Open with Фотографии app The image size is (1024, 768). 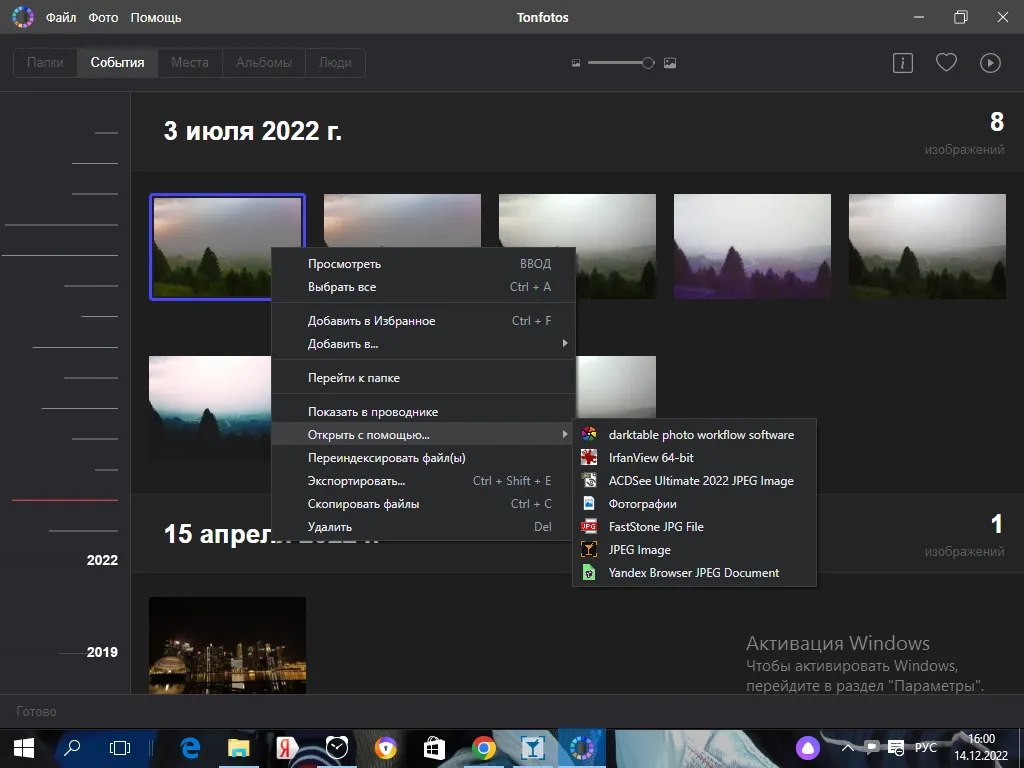695,504
